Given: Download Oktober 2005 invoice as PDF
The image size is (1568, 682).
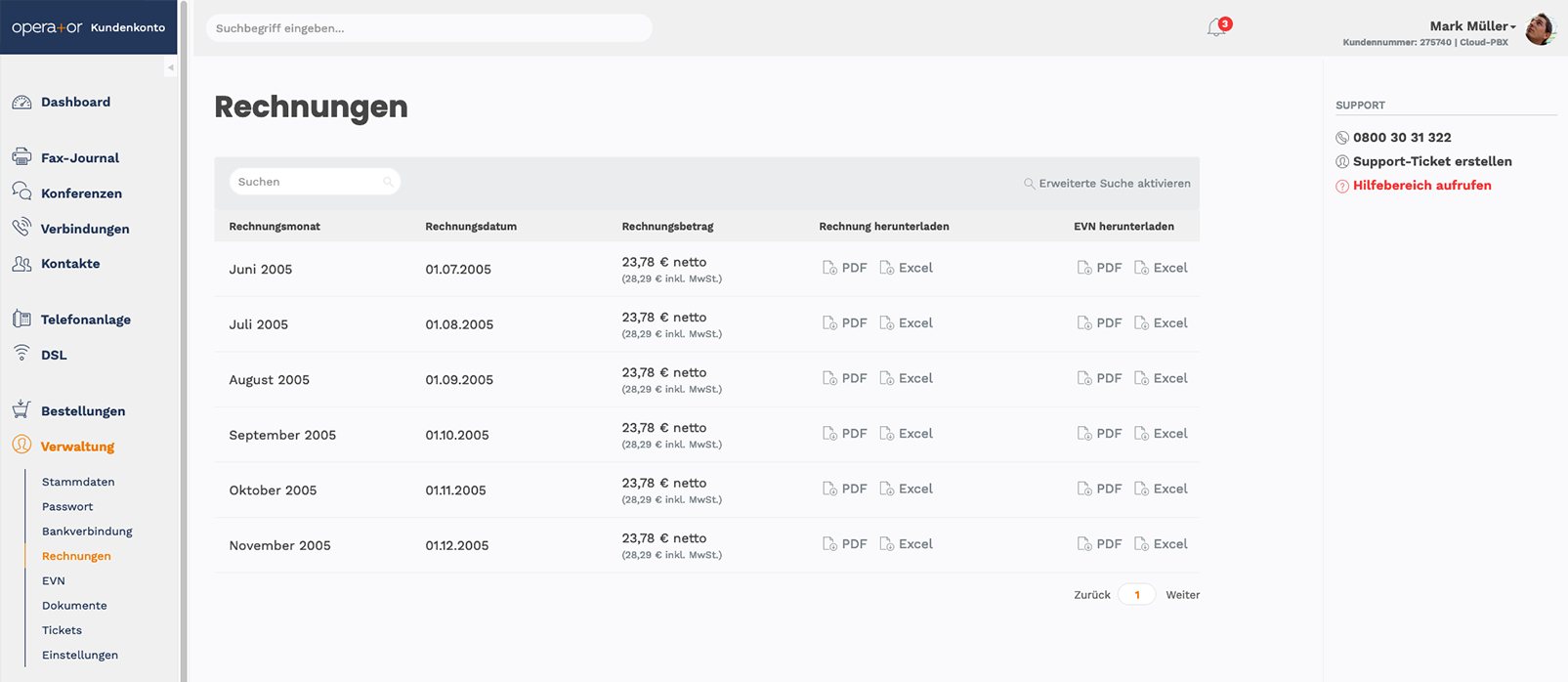Looking at the screenshot, I should [x=845, y=489].
